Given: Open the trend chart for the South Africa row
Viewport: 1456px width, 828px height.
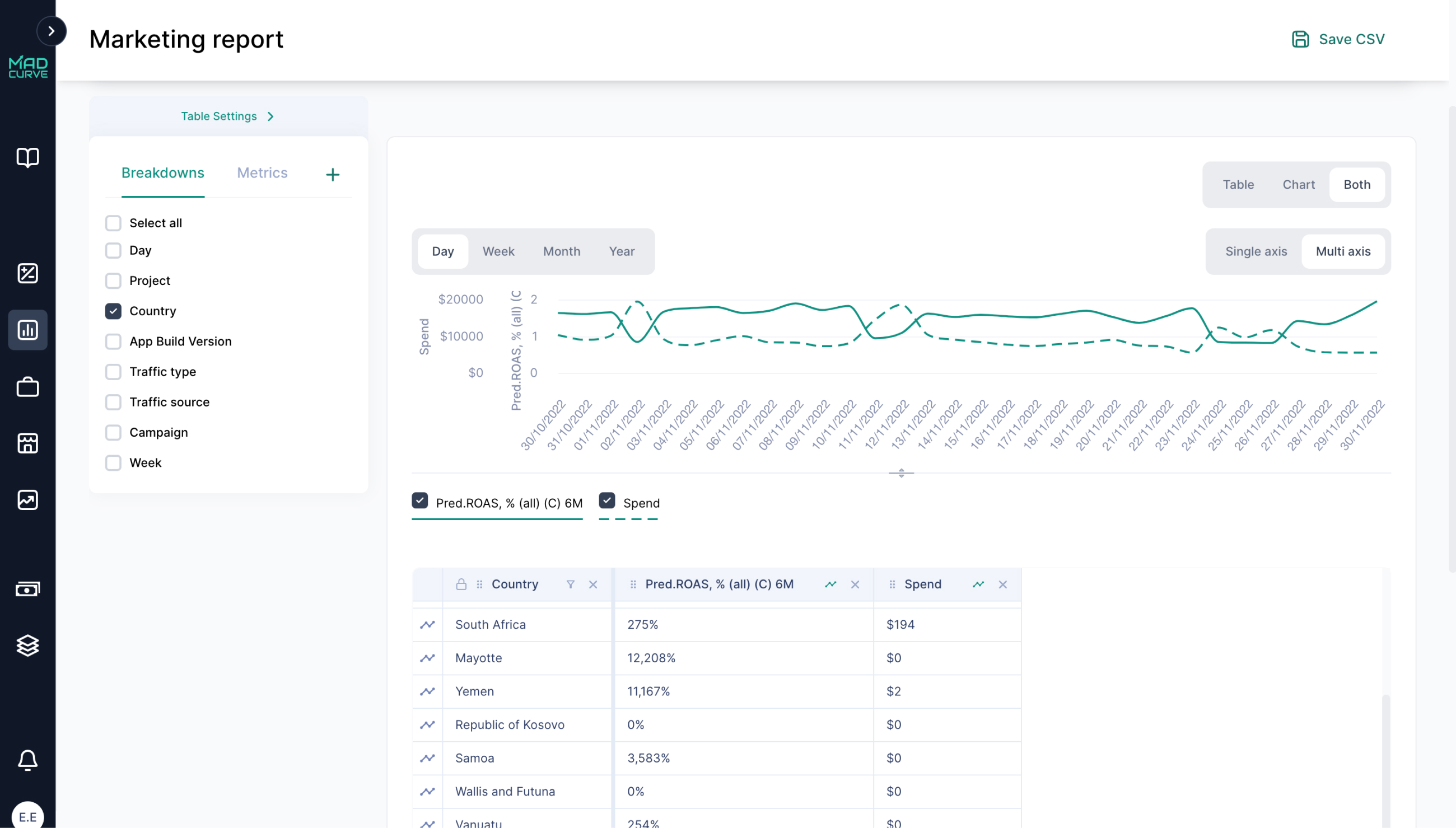Looking at the screenshot, I should (427, 624).
